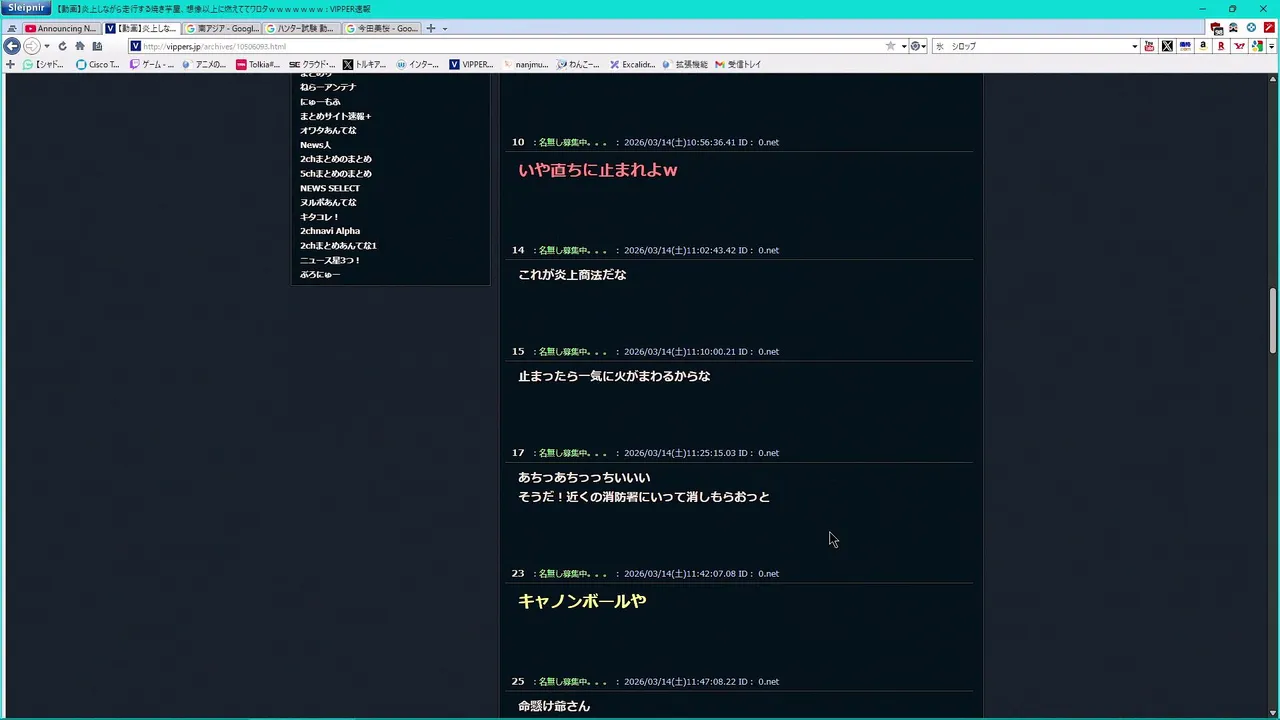Screen dimensions: 1280x720
Task: Switch to the 東アジア - Google tab
Action: [222, 28]
